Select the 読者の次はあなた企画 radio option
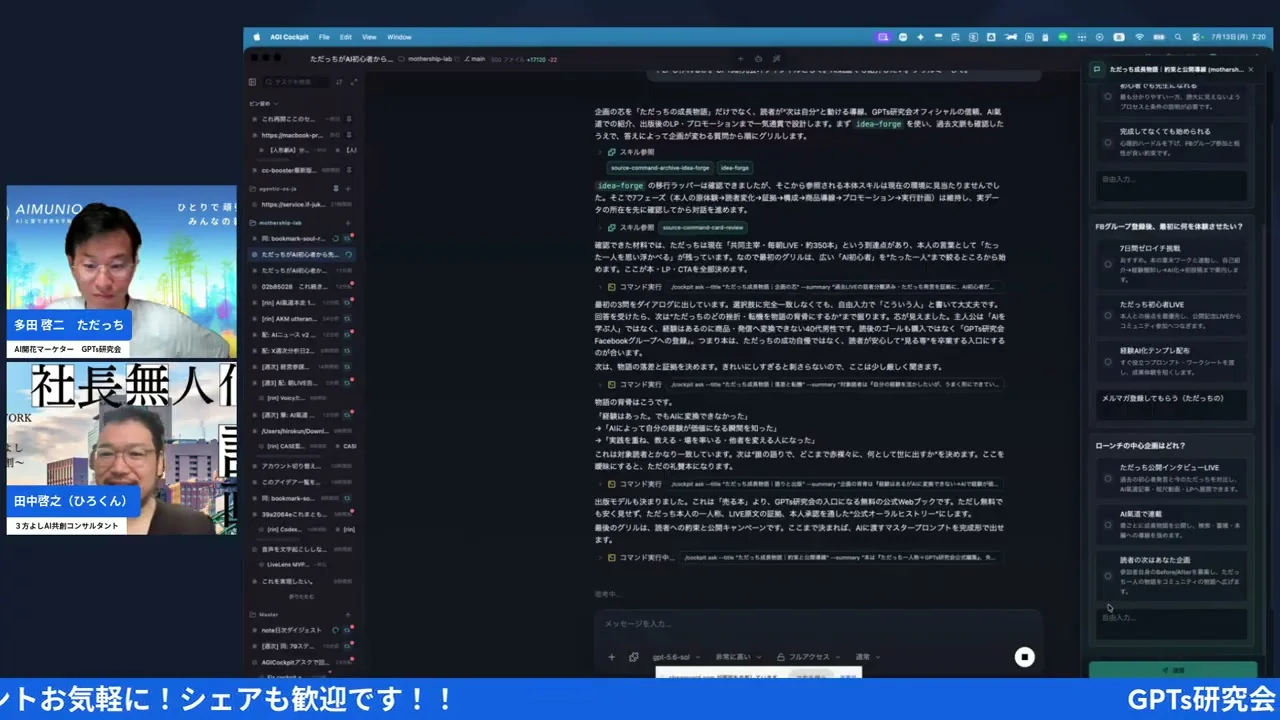 pos(1107,576)
